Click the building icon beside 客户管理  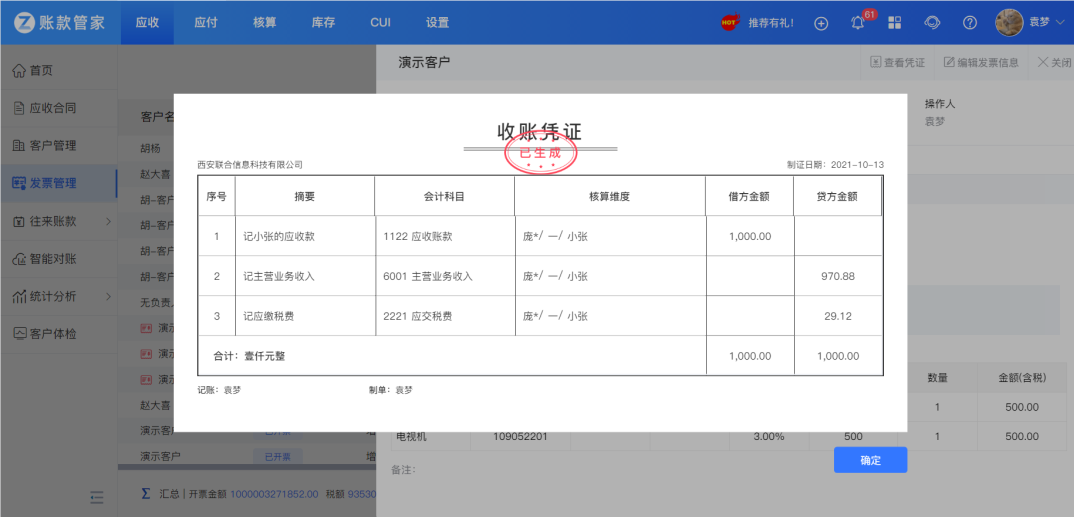[19, 145]
